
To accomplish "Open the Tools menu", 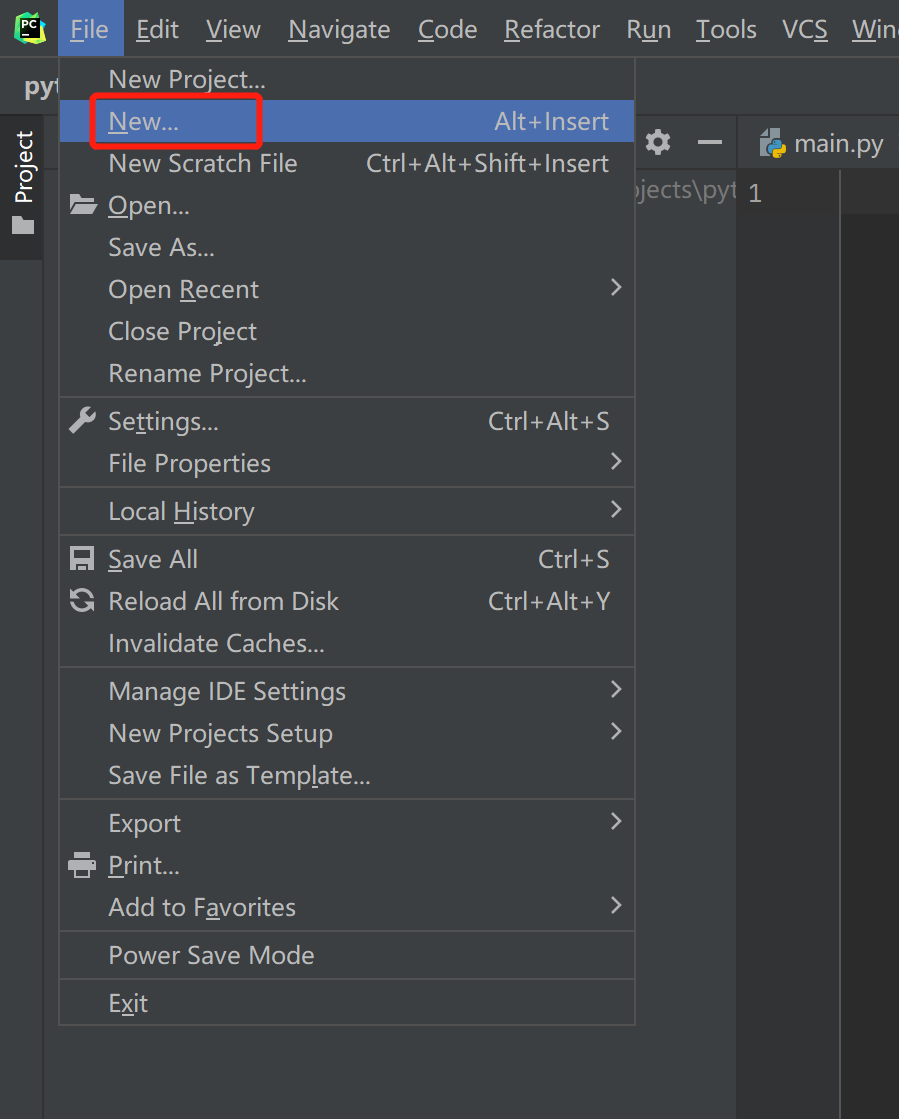I will click(x=726, y=29).
